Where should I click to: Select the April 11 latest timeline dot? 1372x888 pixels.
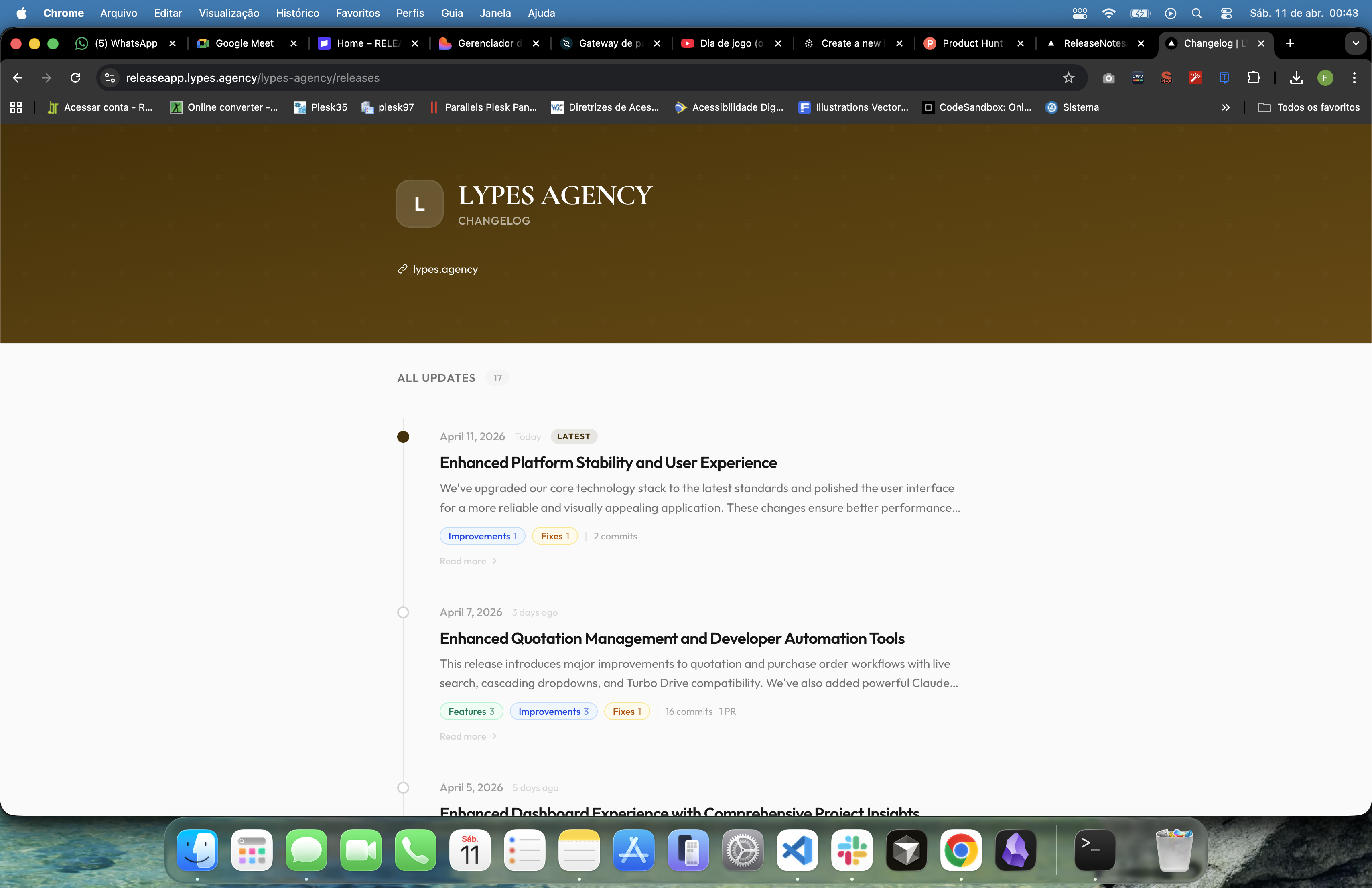point(403,437)
